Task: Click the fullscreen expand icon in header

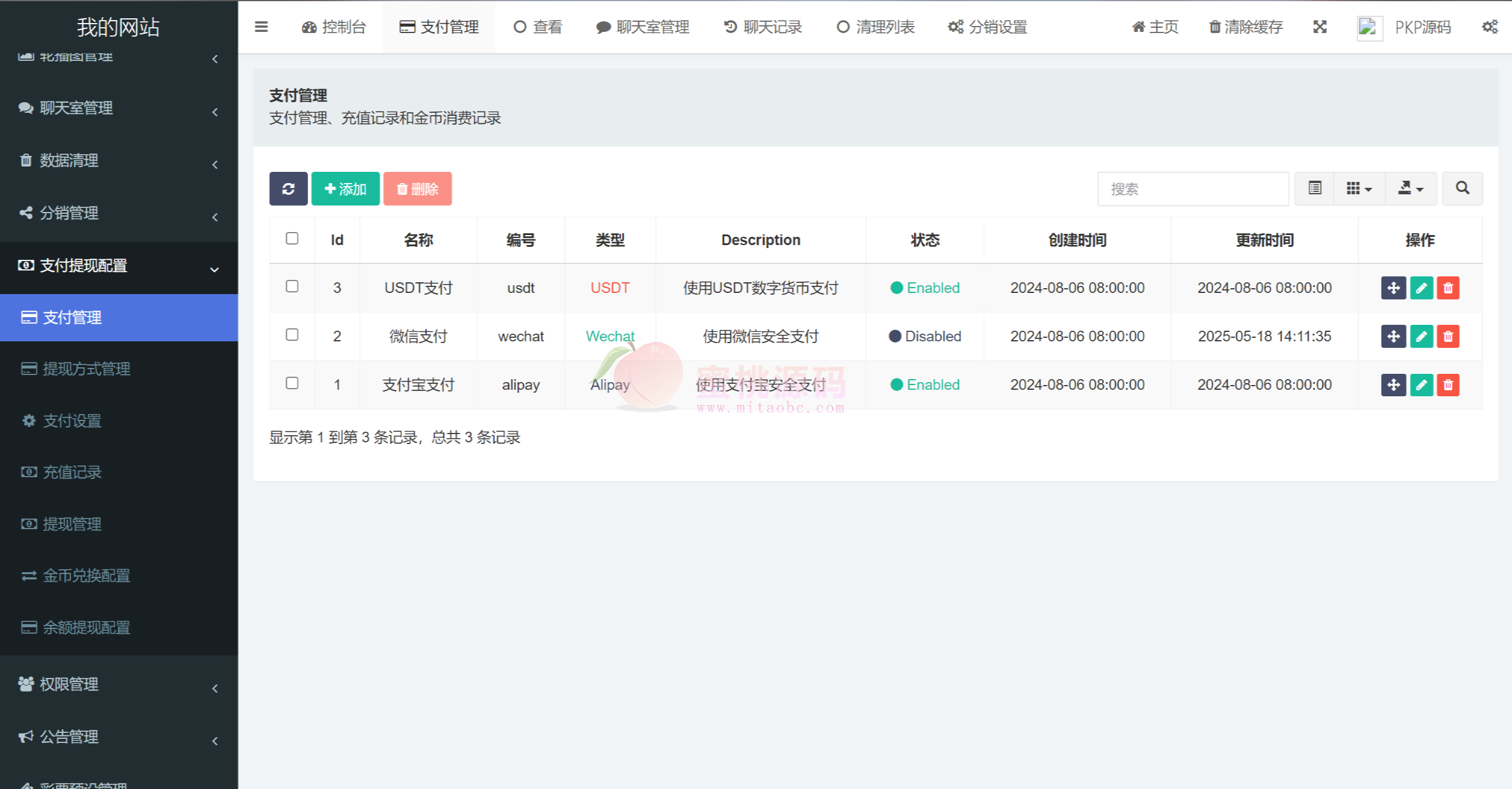Action: pos(1320,27)
